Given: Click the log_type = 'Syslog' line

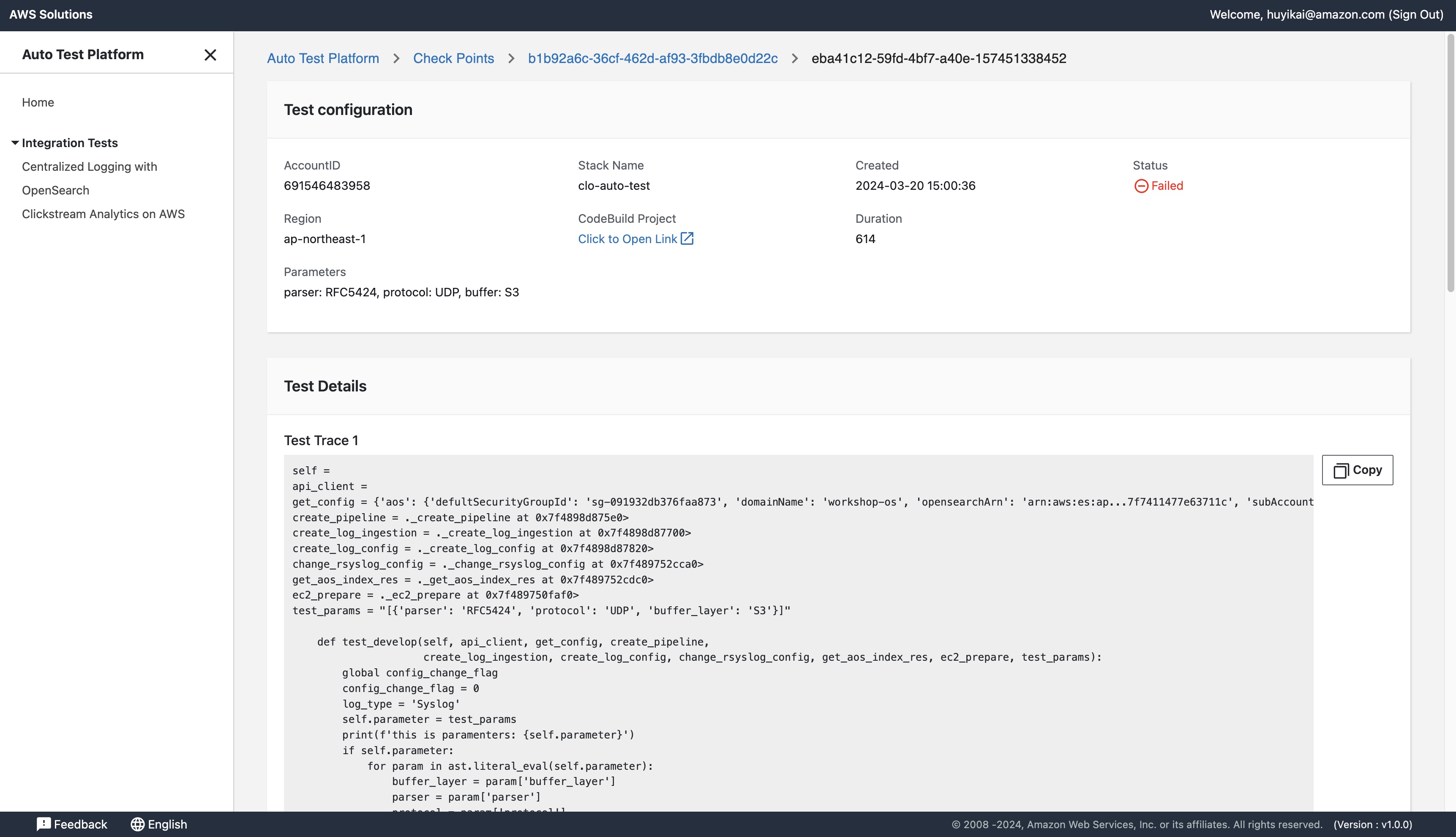Looking at the screenshot, I should tap(401, 704).
